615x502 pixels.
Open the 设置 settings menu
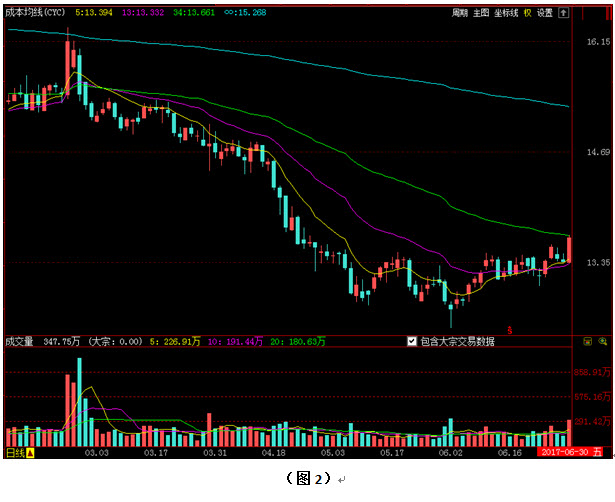545,14
